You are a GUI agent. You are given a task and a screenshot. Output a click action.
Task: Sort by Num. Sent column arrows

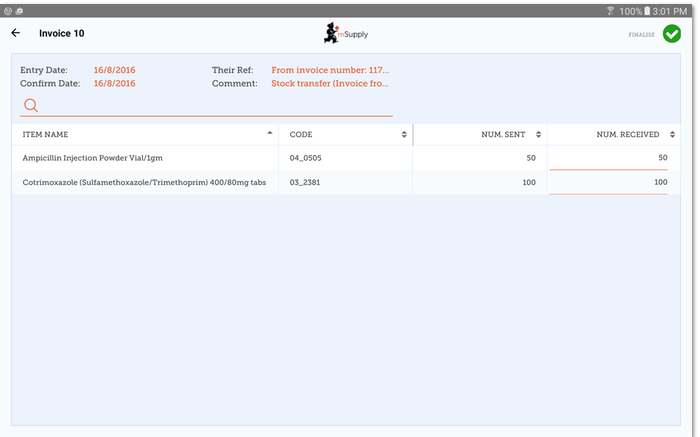538,134
